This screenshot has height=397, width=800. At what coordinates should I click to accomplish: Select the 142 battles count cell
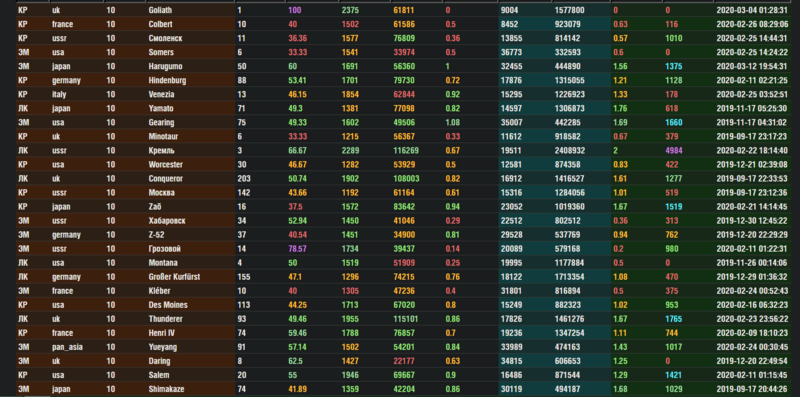(x=244, y=193)
